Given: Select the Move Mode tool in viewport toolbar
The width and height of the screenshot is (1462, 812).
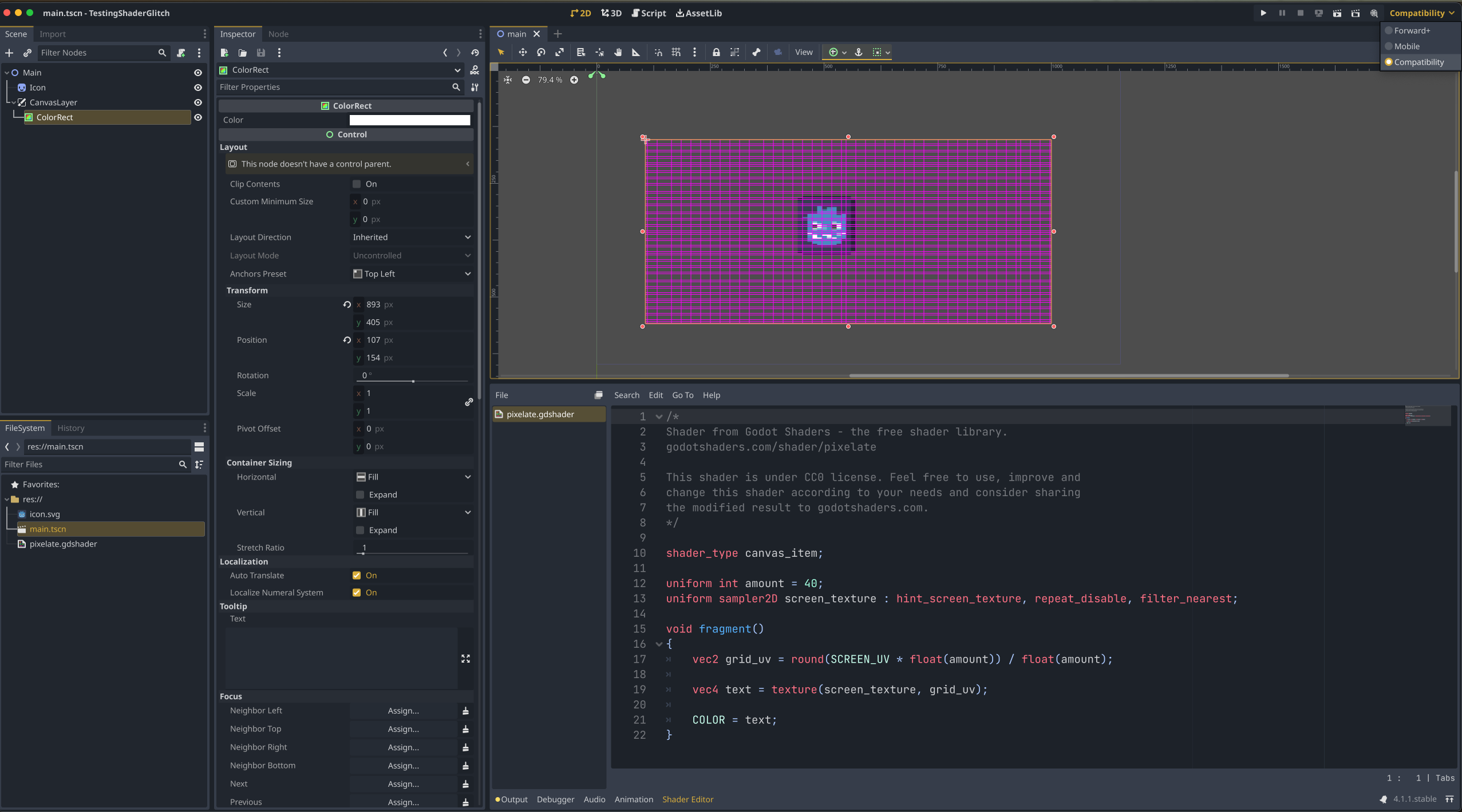Looking at the screenshot, I should [523, 52].
